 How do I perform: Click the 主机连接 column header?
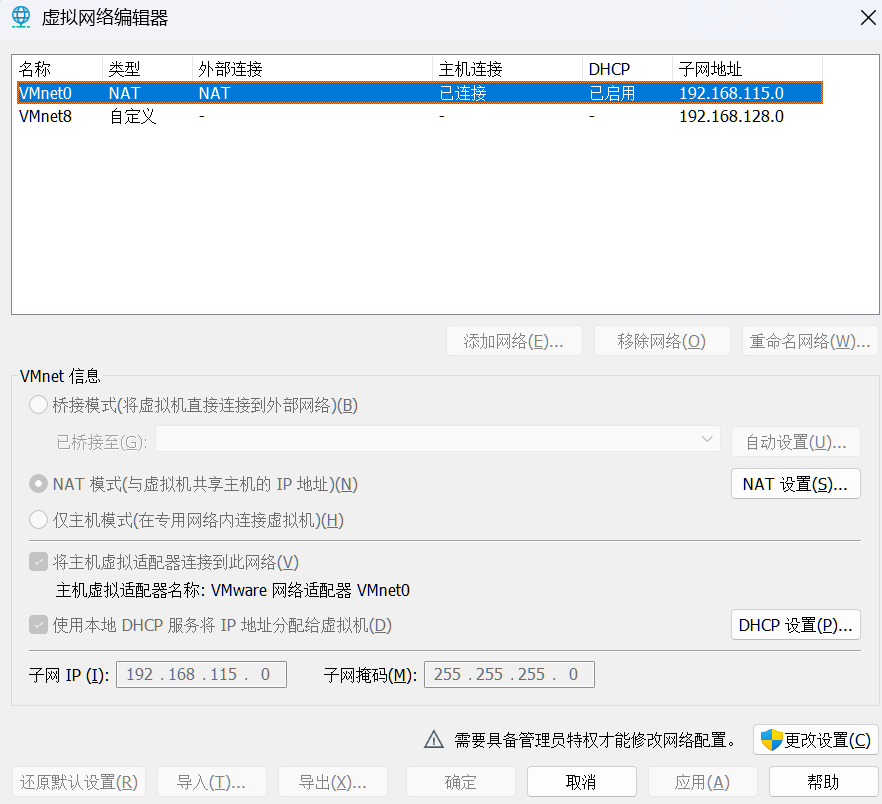pos(507,69)
